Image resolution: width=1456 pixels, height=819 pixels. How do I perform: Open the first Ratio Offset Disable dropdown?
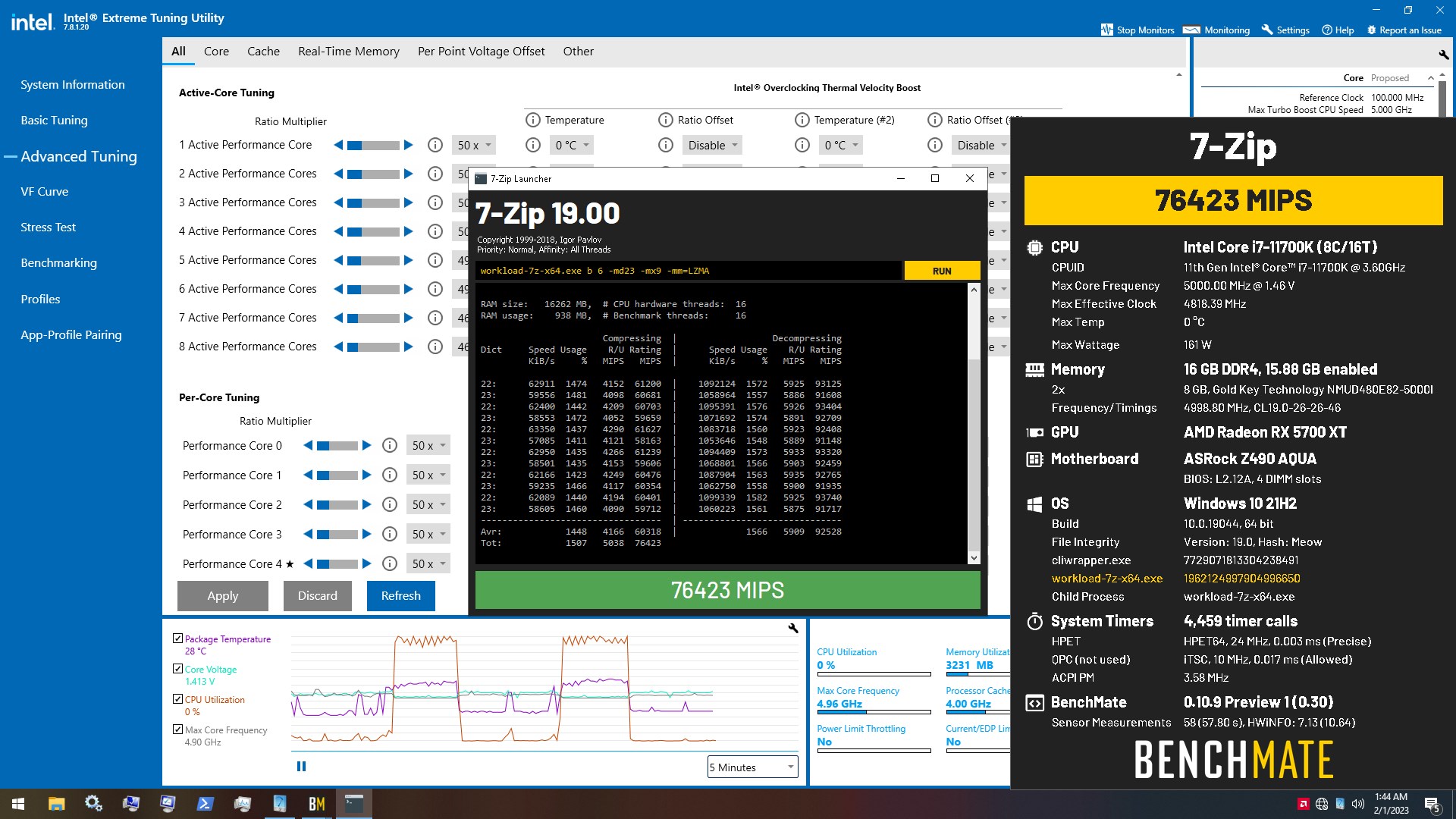(x=712, y=145)
